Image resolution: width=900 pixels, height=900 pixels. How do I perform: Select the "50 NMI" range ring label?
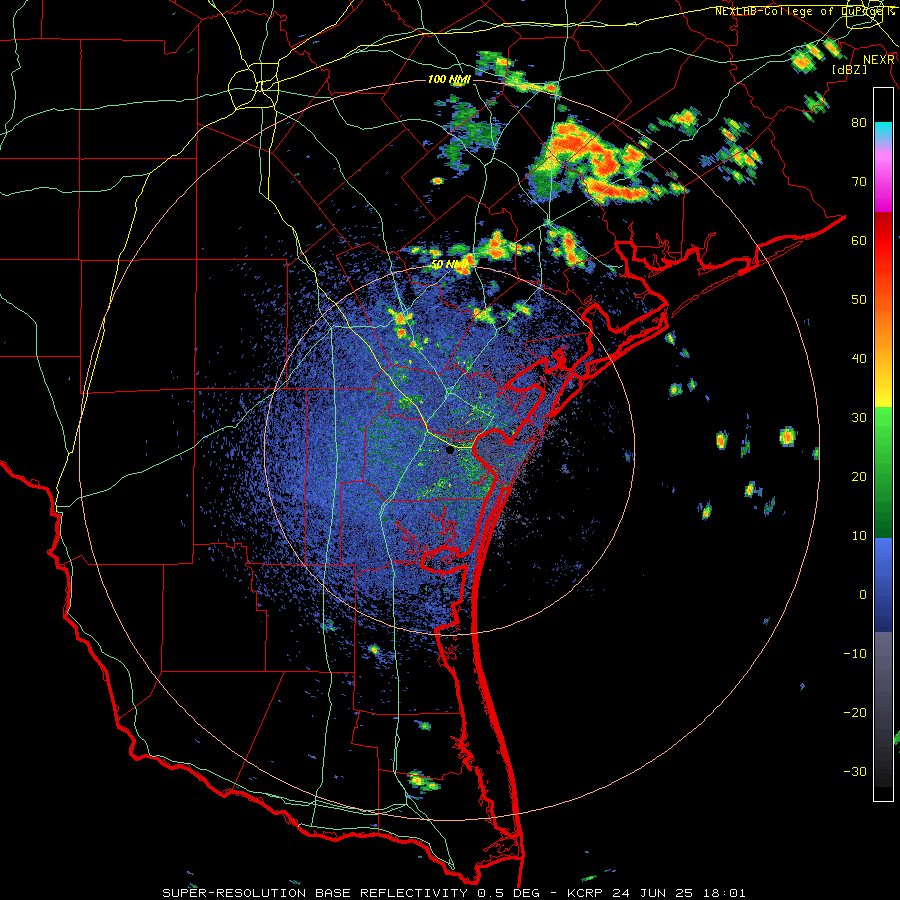tap(449, 265)
